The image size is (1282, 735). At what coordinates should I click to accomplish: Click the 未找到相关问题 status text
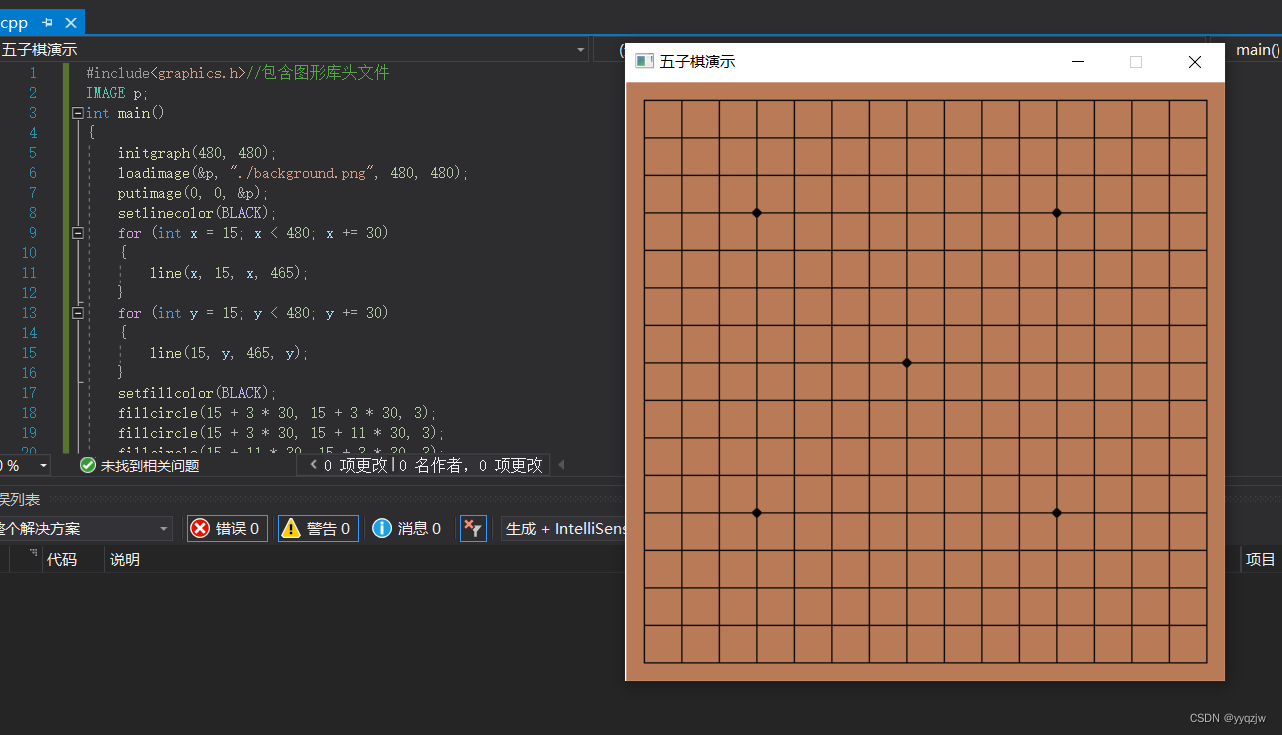pos(150,465)
